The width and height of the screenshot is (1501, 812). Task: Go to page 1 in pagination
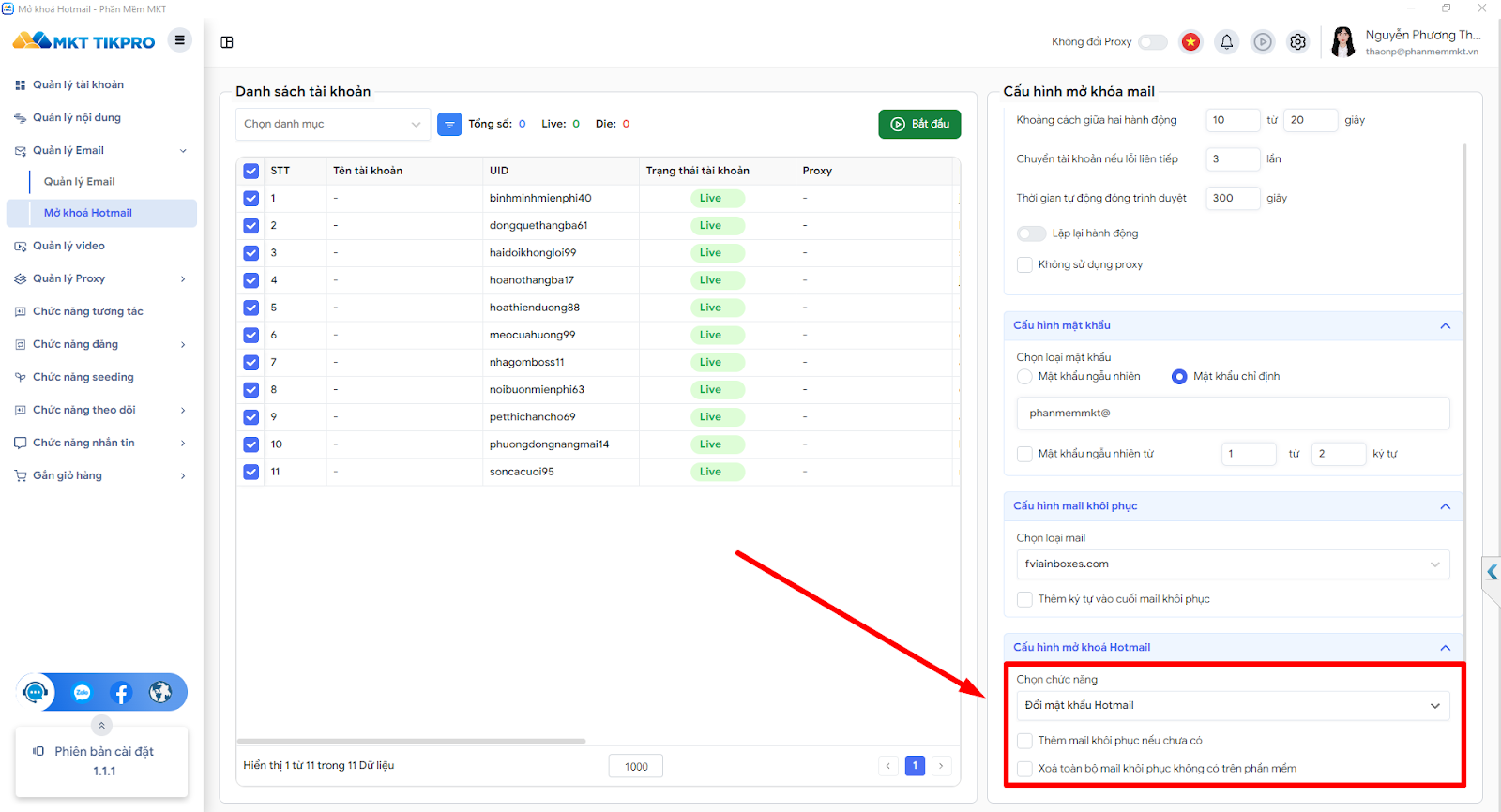pos(916,766)
